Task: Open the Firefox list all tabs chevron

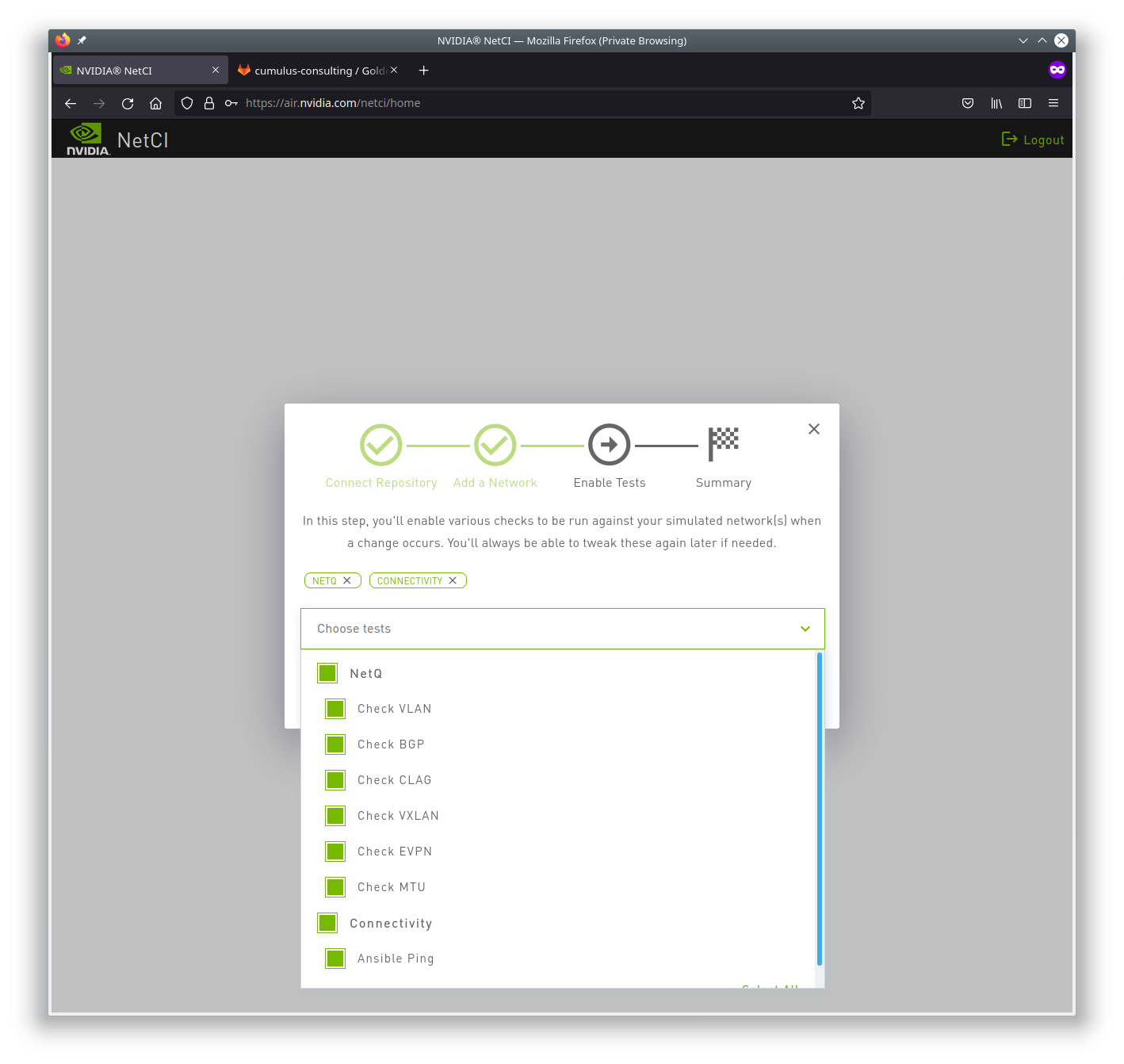Action: click(x=1023, y=40)
